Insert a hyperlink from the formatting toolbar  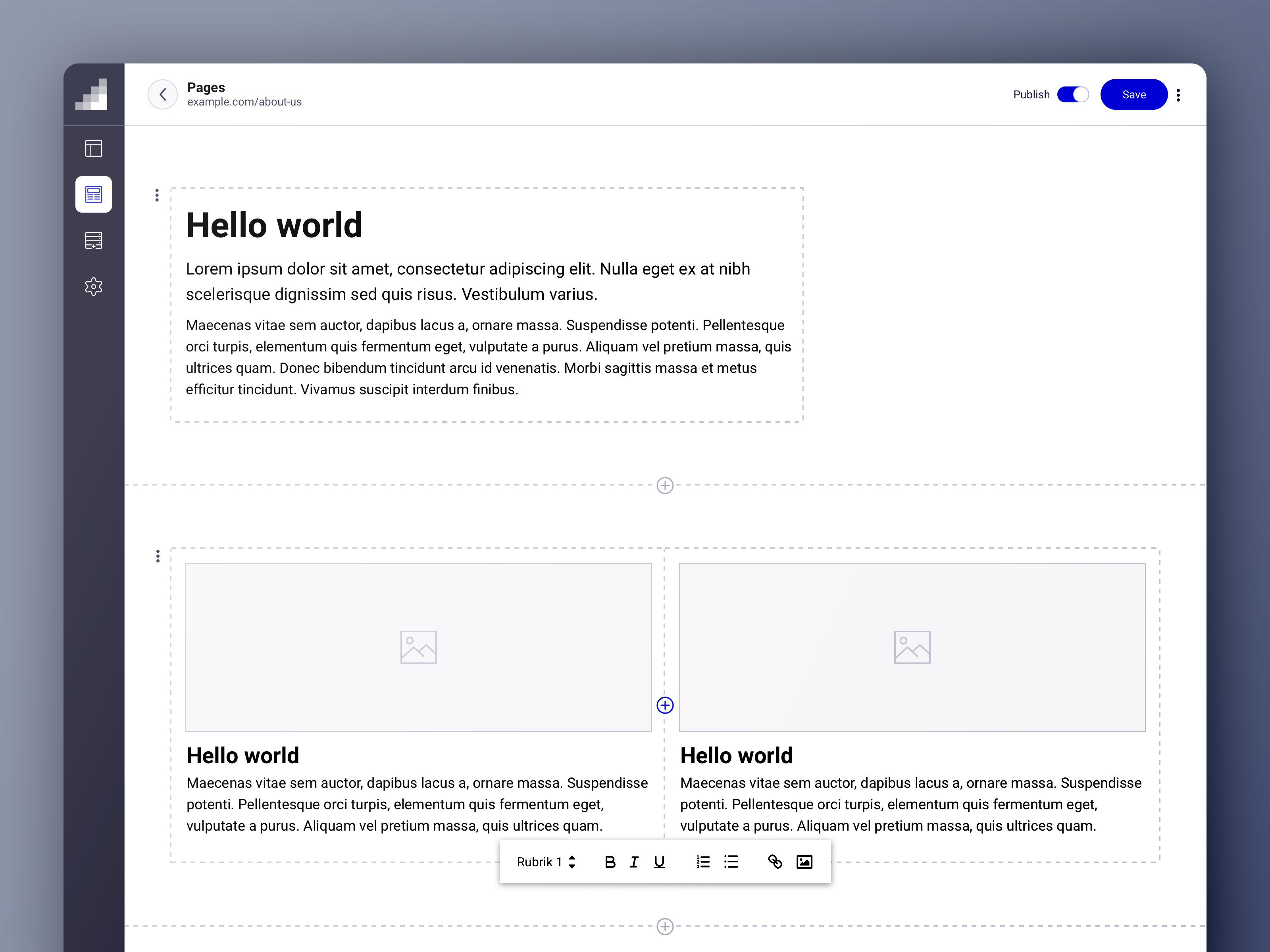pyautogui.click(x=775, y=861)
